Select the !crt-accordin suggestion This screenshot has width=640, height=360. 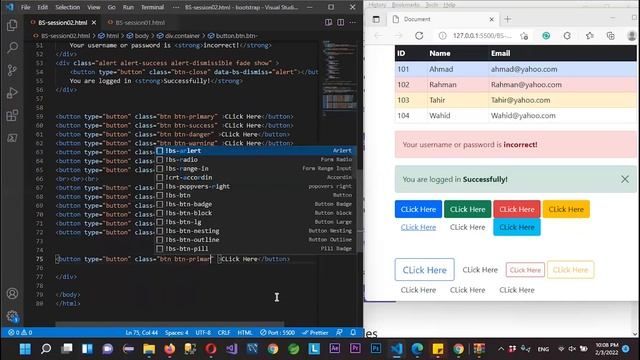pos(255,178)
